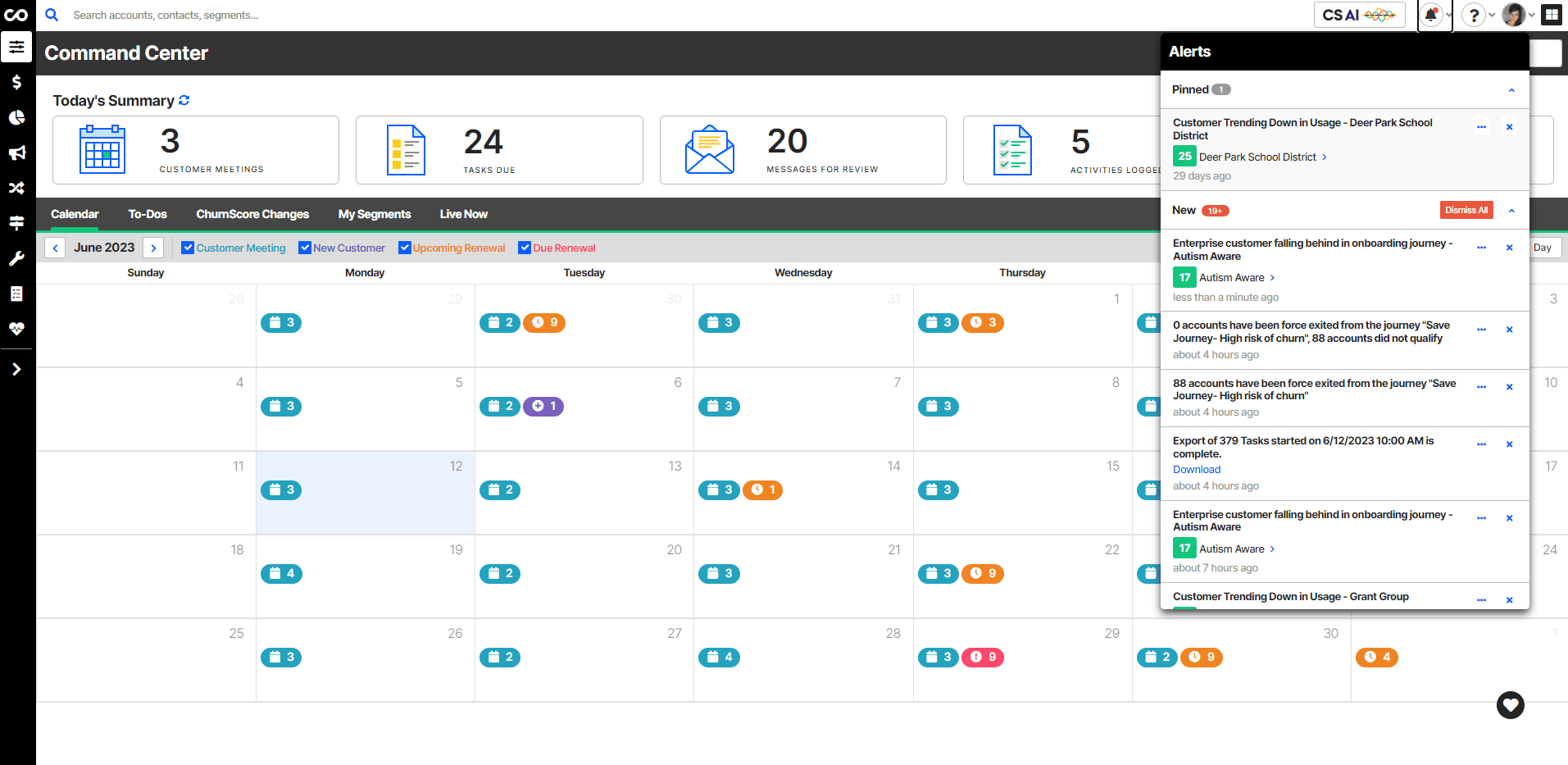This screenshot has width=1568, height=765.
Task: Refresh Today's Summary with the refresh icon
Action: tap(184, 100)
